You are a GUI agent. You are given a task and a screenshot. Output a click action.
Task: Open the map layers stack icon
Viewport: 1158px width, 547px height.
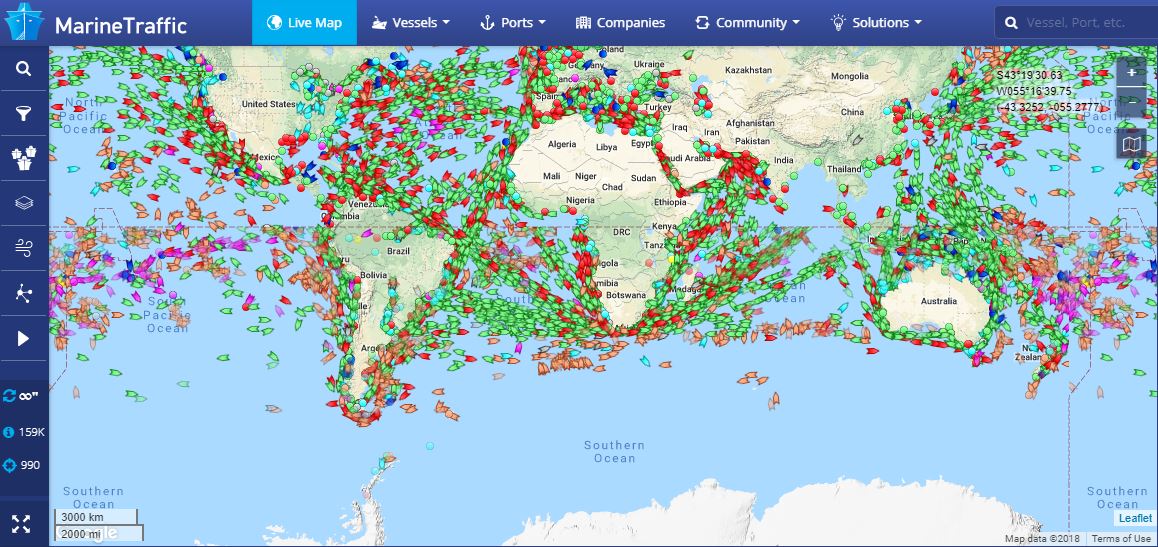point(23,203)
